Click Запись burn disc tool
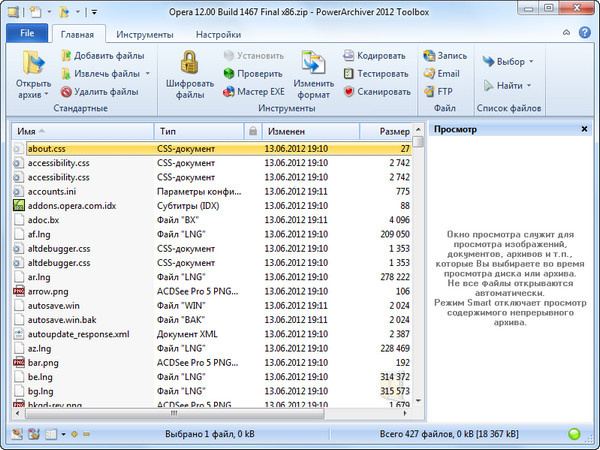Screen dimensions: 600x450 [x=445, y=56]
